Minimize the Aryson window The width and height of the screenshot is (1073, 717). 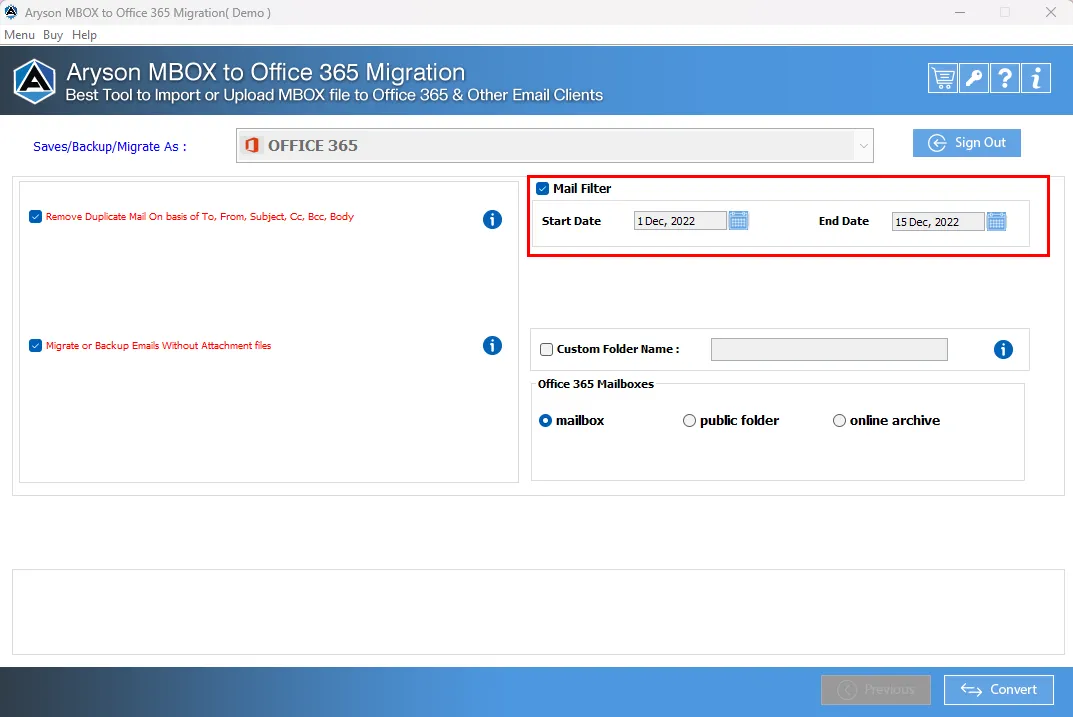point(960,12)
